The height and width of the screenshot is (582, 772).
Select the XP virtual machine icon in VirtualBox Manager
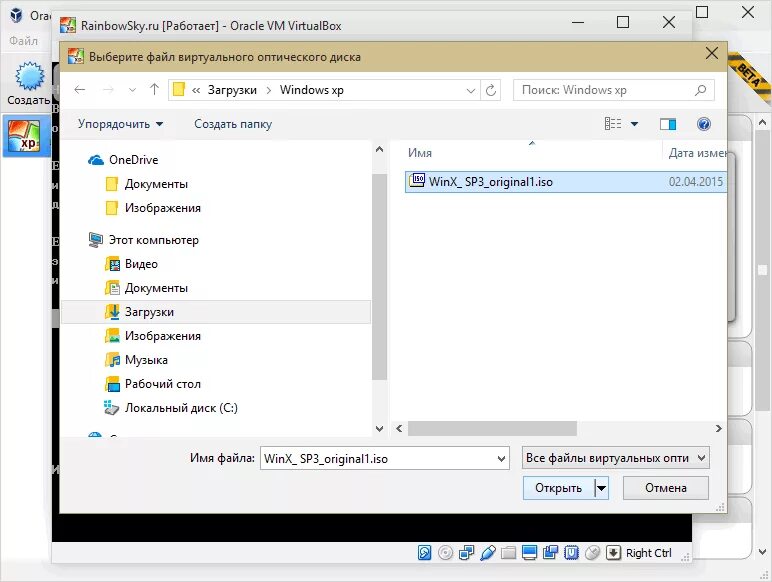tap(24, 136)
